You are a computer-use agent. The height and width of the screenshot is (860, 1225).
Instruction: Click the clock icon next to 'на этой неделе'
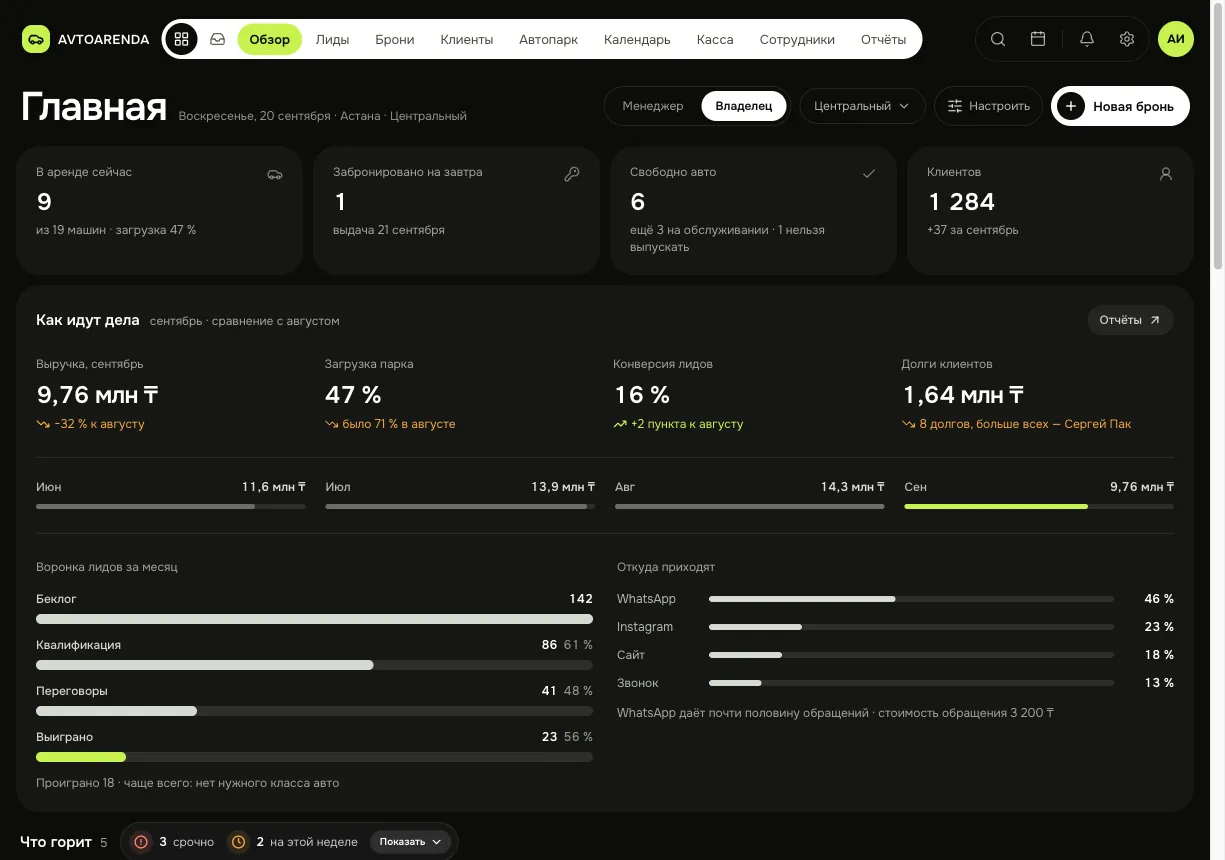click(x=239, y=842)
